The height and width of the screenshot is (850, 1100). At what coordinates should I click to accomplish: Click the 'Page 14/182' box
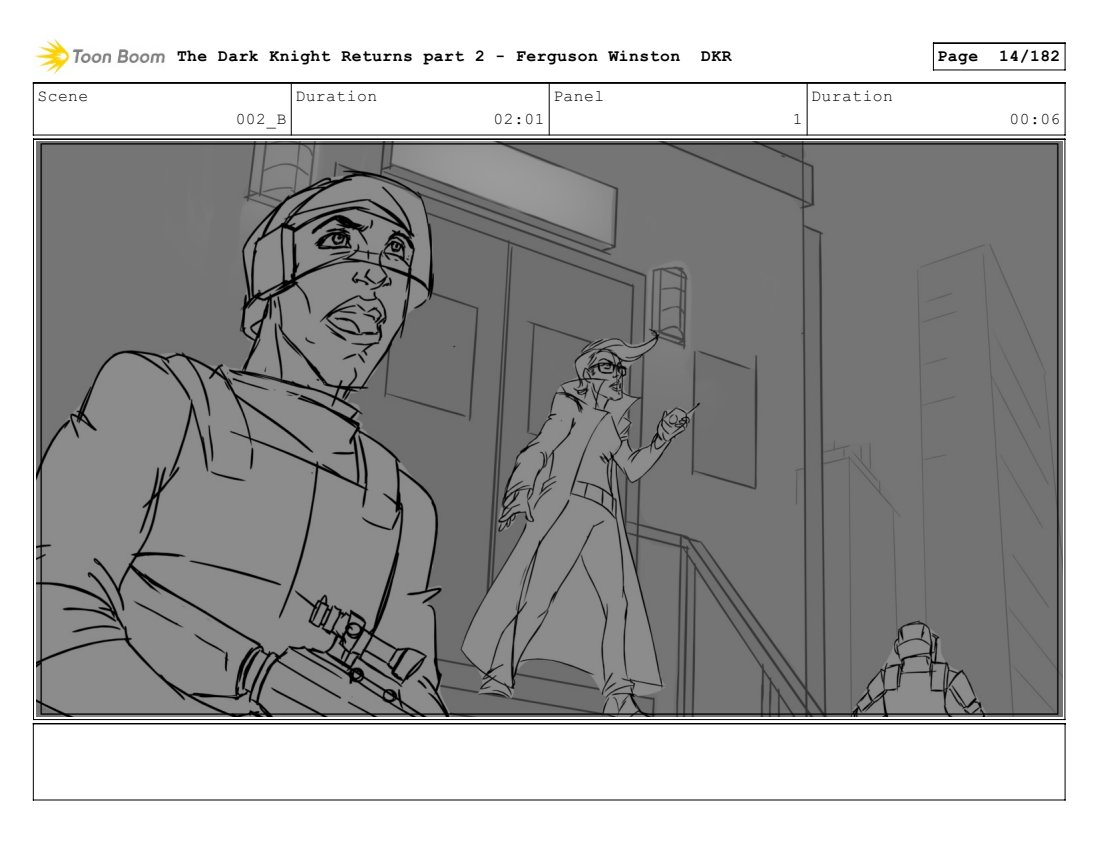pyautogui.click(x=998, y=56)
